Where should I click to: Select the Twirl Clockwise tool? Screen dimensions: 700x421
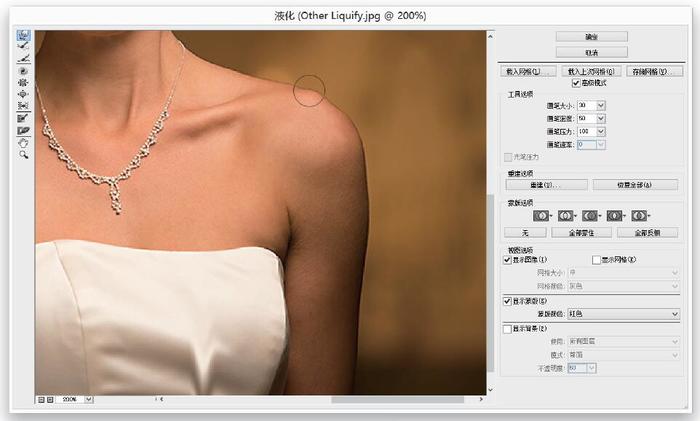[x=22, y=71]
